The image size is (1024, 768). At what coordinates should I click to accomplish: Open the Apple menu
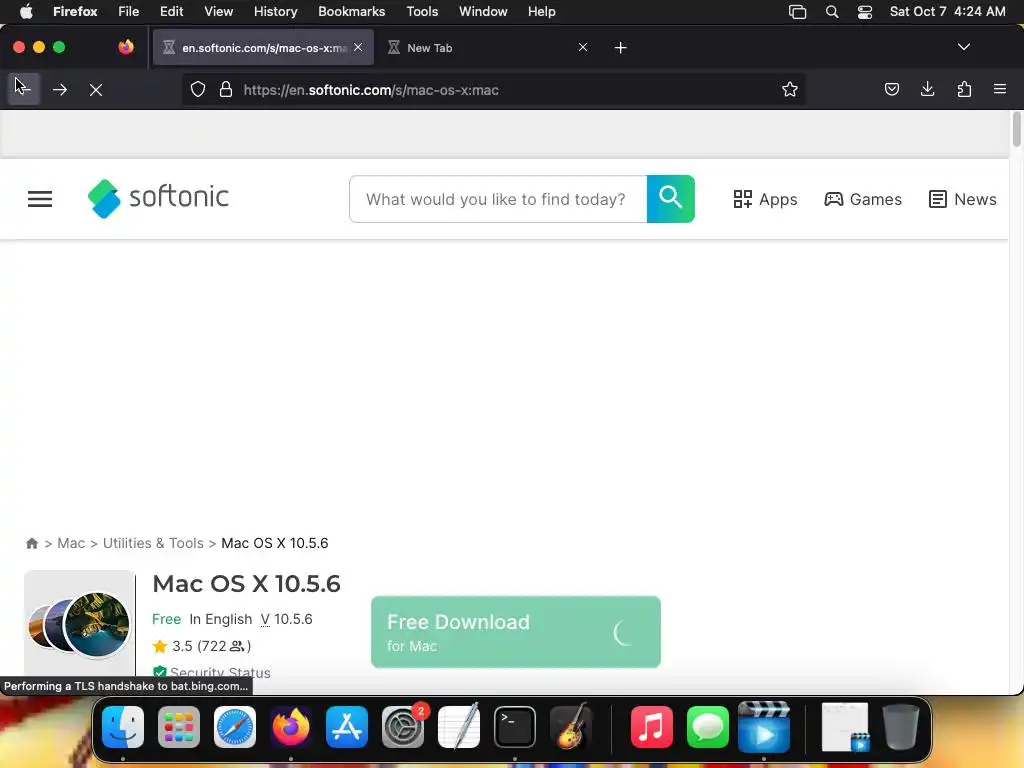pyautogui.click(x=26, y=11)
